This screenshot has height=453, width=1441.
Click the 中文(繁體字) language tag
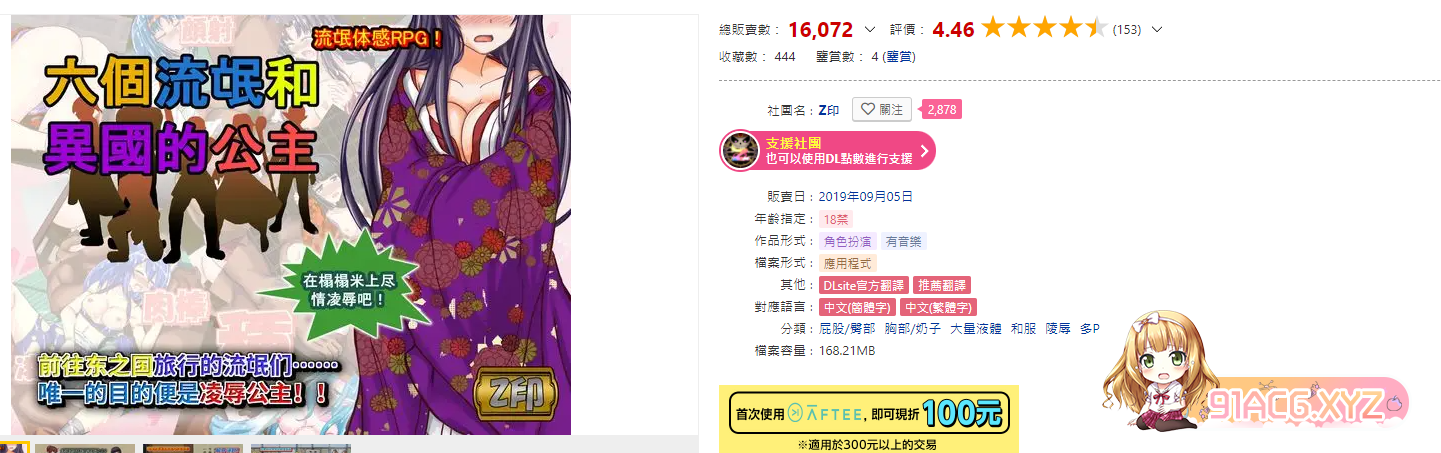point(938,307)
